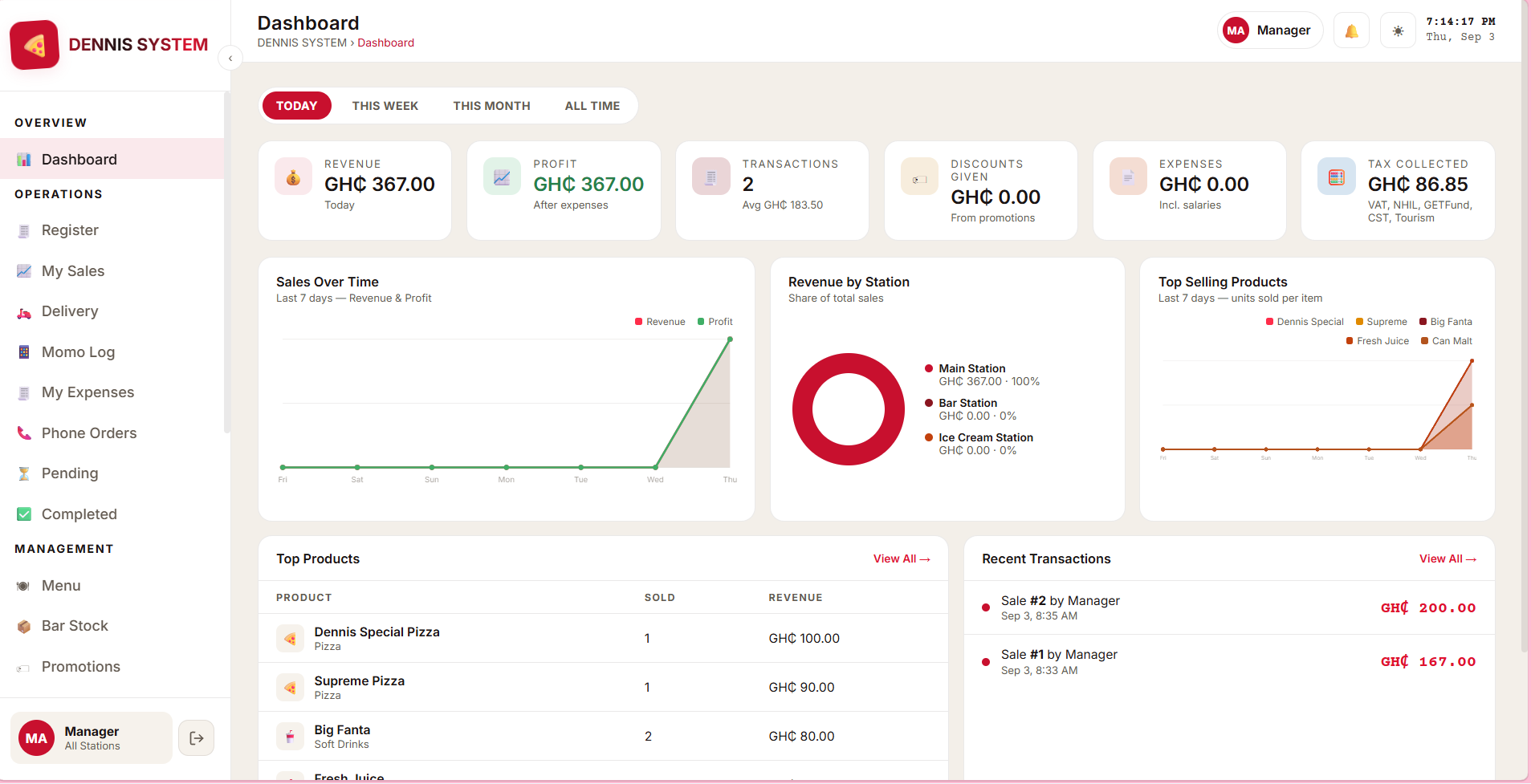Toggle the Profit legend in Sales Over Time
The height and width of the screenshot is (784, 1531).
[715, 322]
